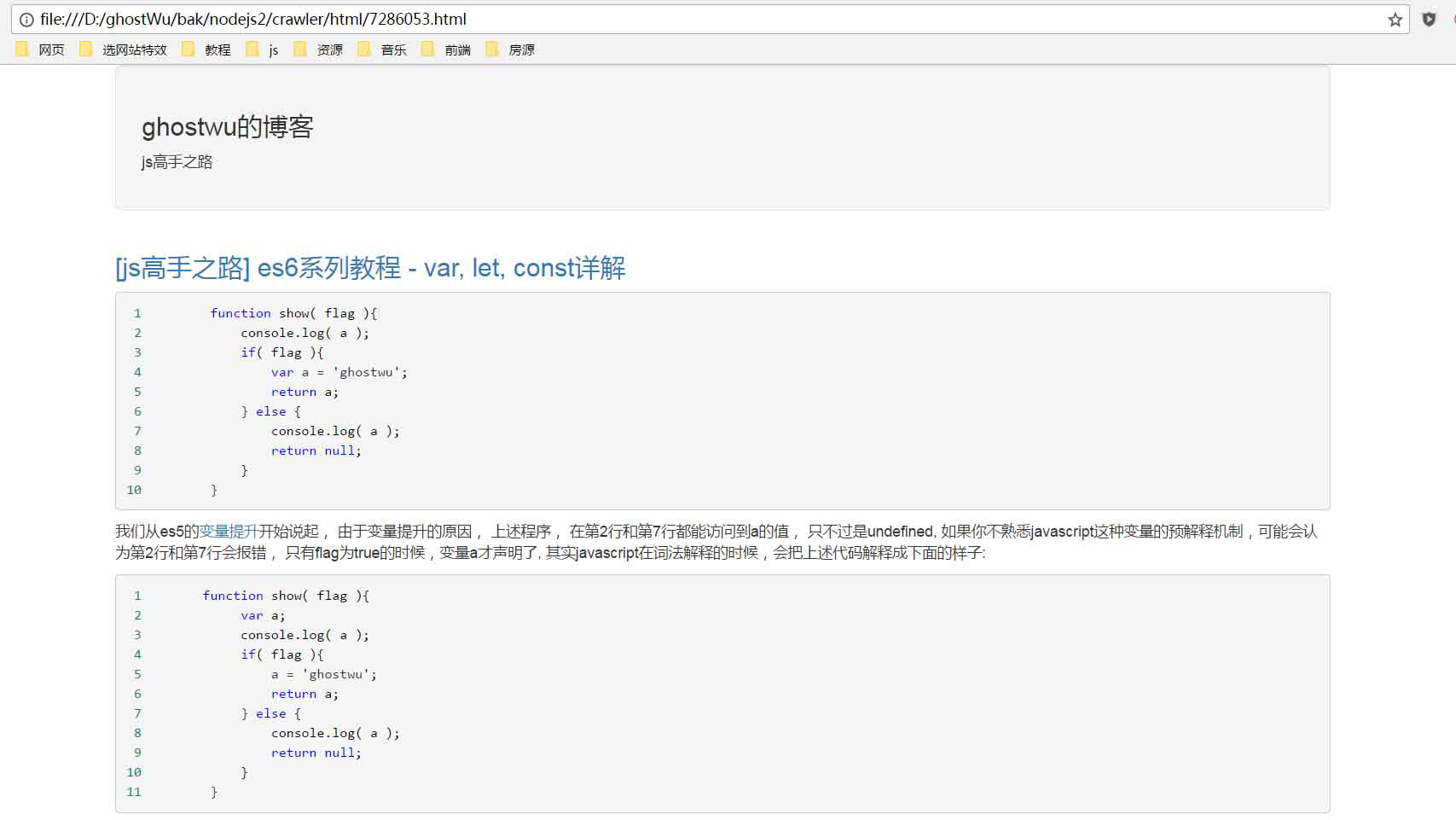The image size is (1456, 820).
Task: Open the red 变量提升 link in the paragraph
Action: click(229, 531)
